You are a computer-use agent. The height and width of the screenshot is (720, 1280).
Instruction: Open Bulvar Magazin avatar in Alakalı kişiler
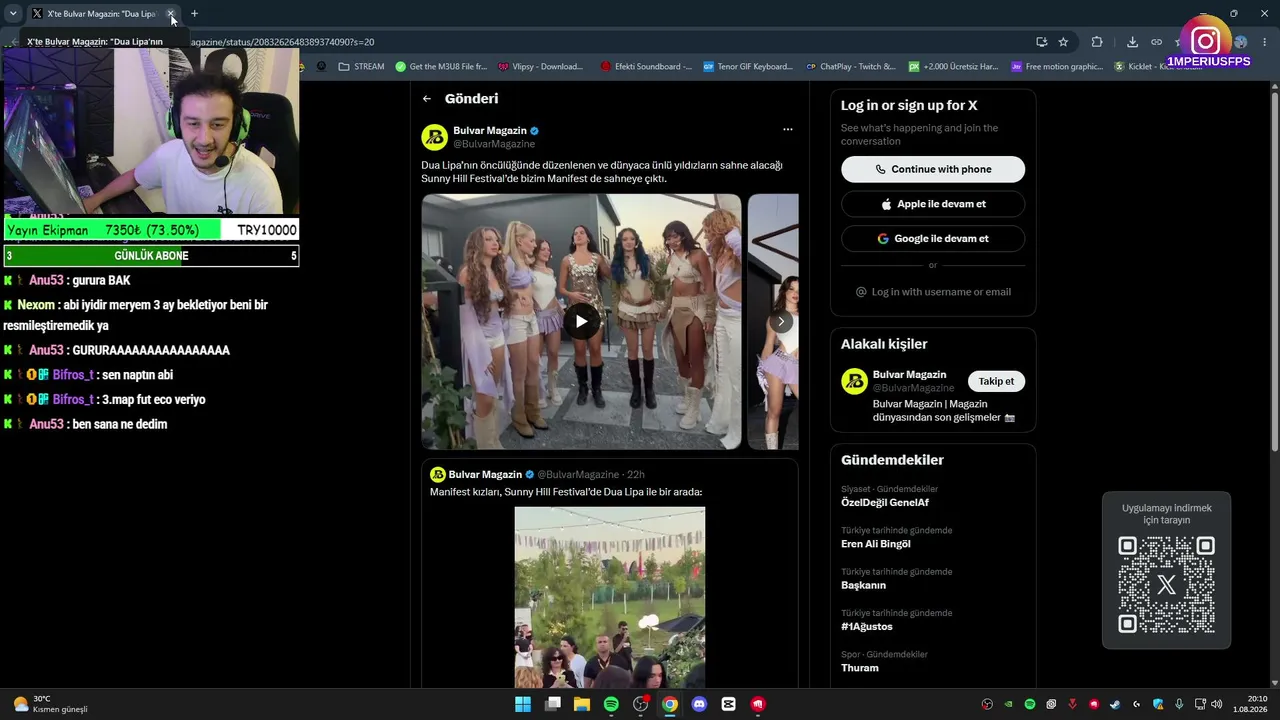tap(854, 381)
